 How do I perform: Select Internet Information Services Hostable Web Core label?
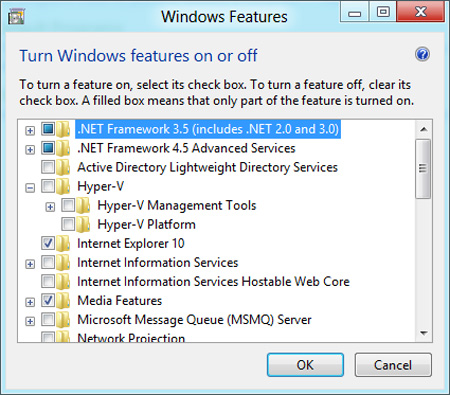coord(213,282)
